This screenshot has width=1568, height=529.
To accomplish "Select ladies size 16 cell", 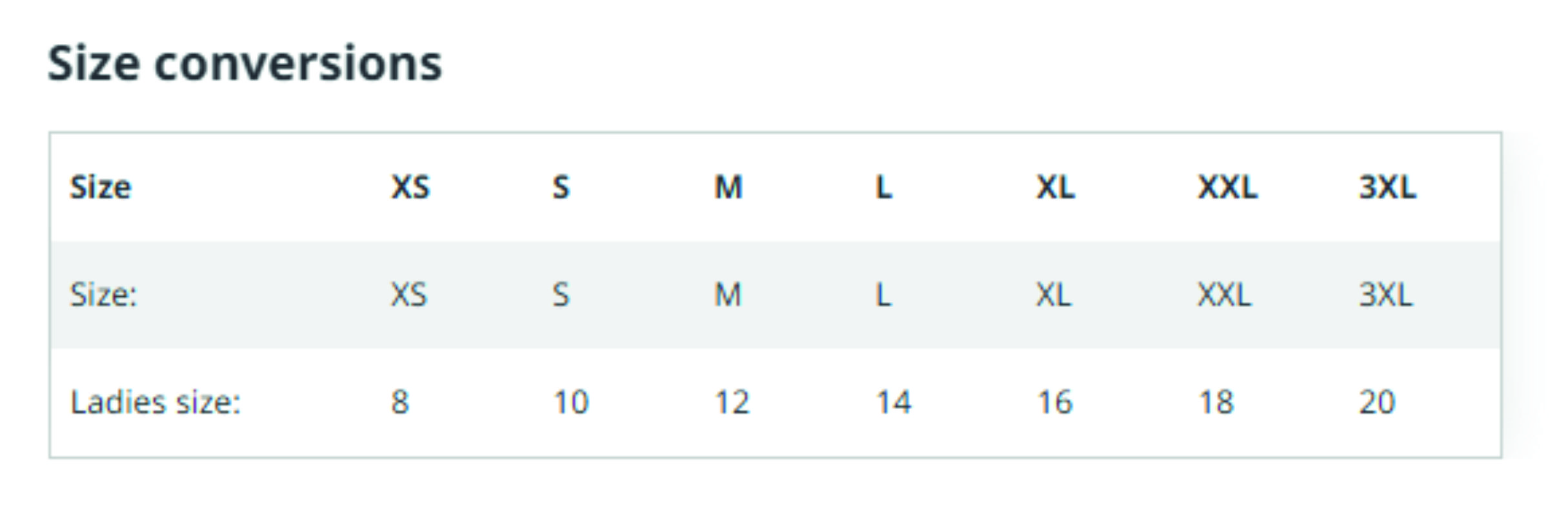I will 1055,402.
